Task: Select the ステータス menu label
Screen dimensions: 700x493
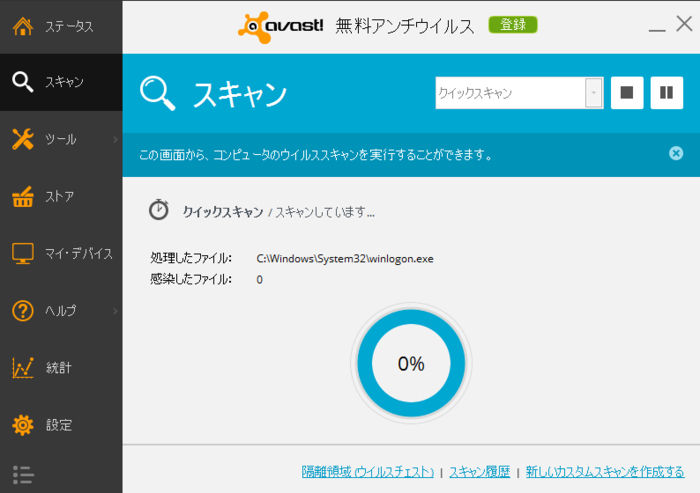Action: pyautogui.click(x=69, y=26)
